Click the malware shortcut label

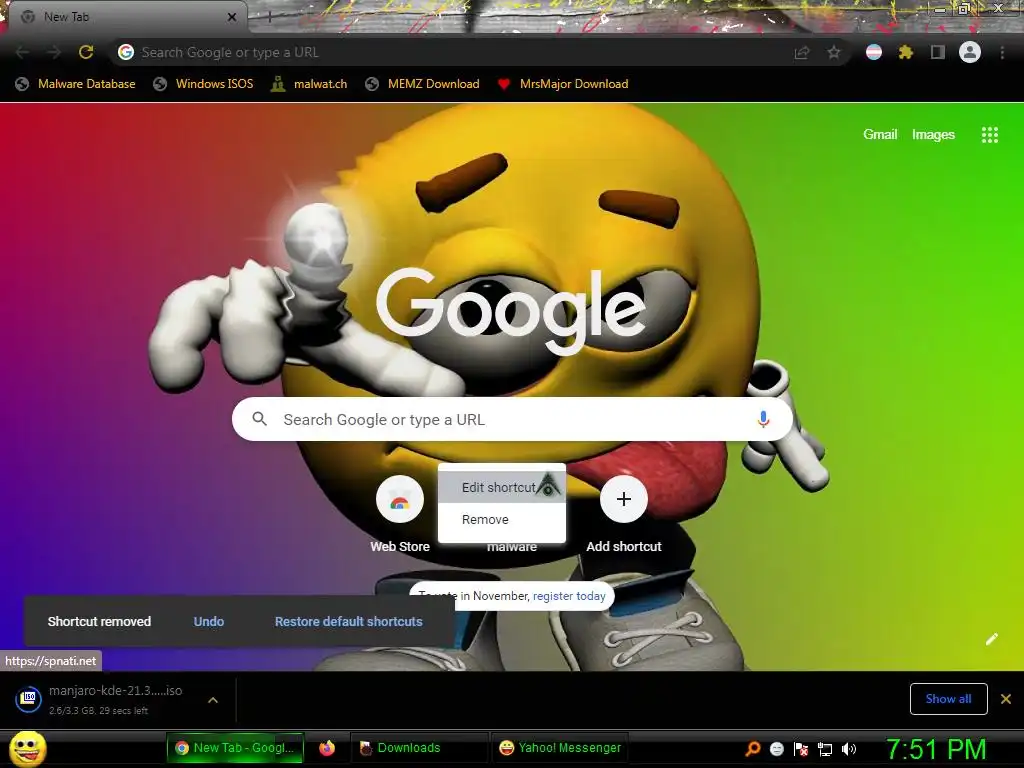[x=512, y=547]
